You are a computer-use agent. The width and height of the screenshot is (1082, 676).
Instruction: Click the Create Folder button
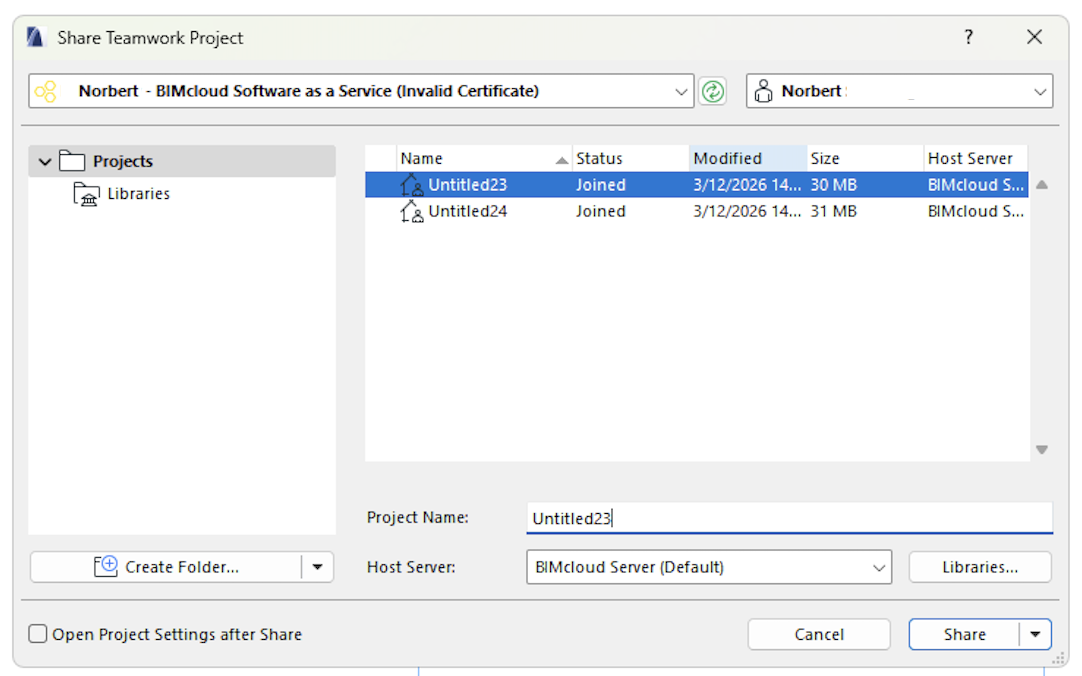(x=166, y=567)
